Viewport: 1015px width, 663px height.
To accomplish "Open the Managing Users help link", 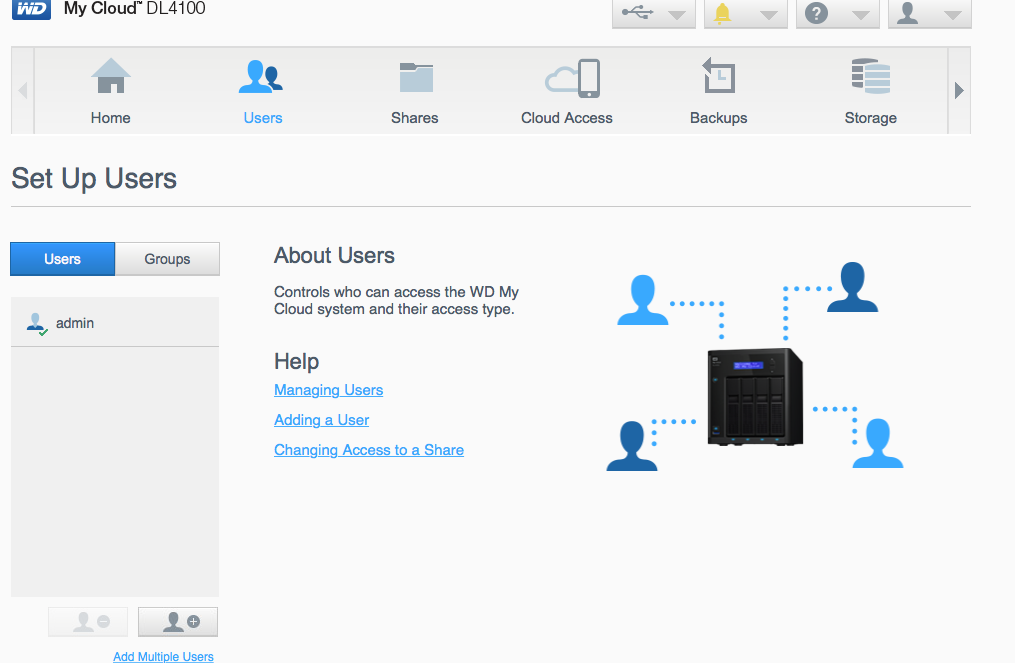I will tap(329, 390).
